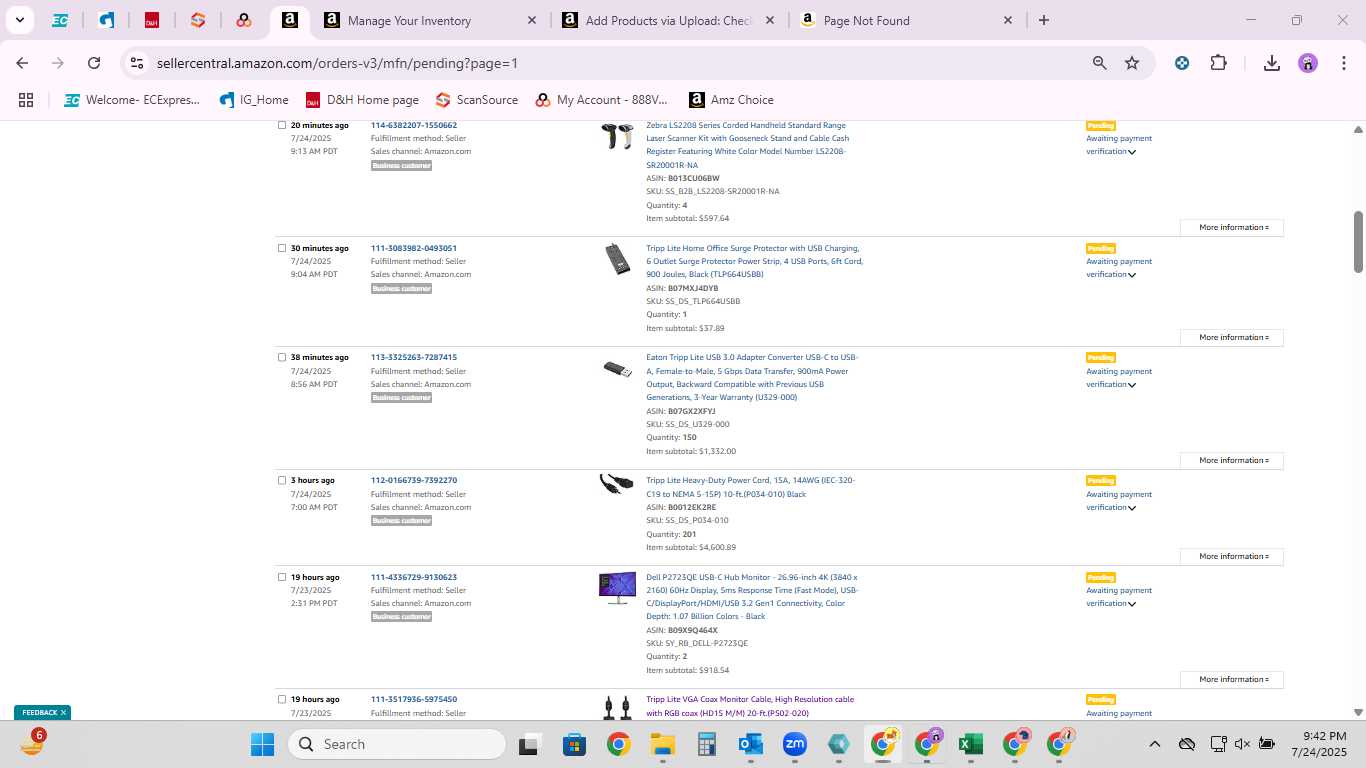
Task: Open a new browser tab
Action: tap(1044, 20)
